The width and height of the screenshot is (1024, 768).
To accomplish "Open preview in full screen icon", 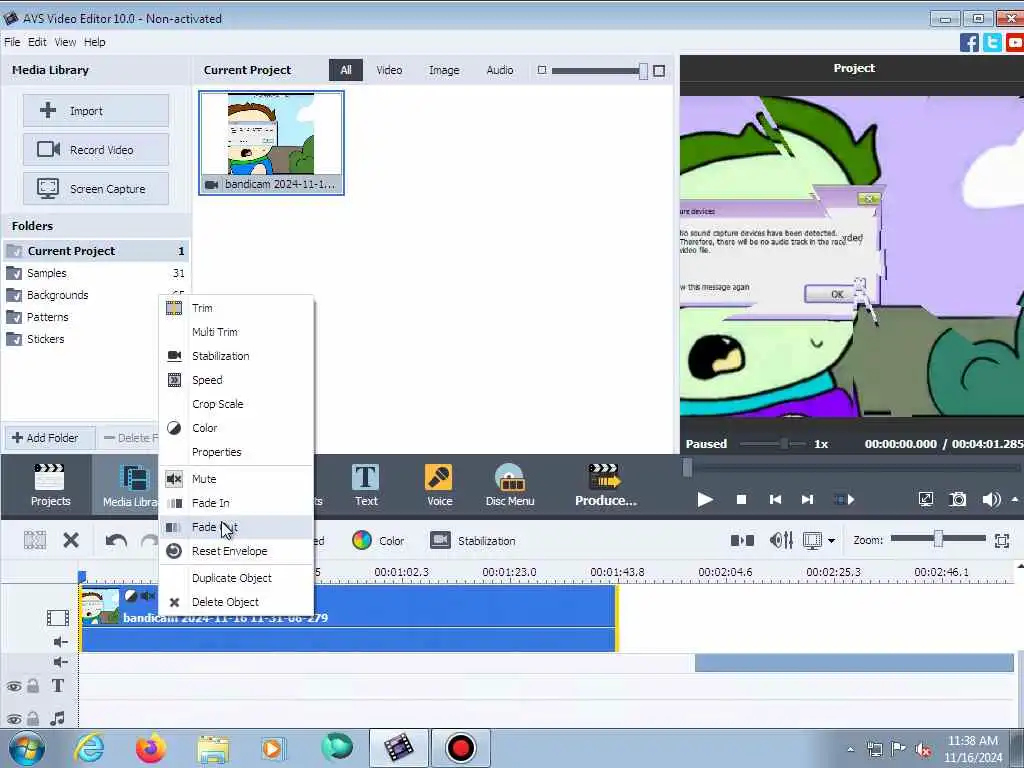I will (925, 500).
